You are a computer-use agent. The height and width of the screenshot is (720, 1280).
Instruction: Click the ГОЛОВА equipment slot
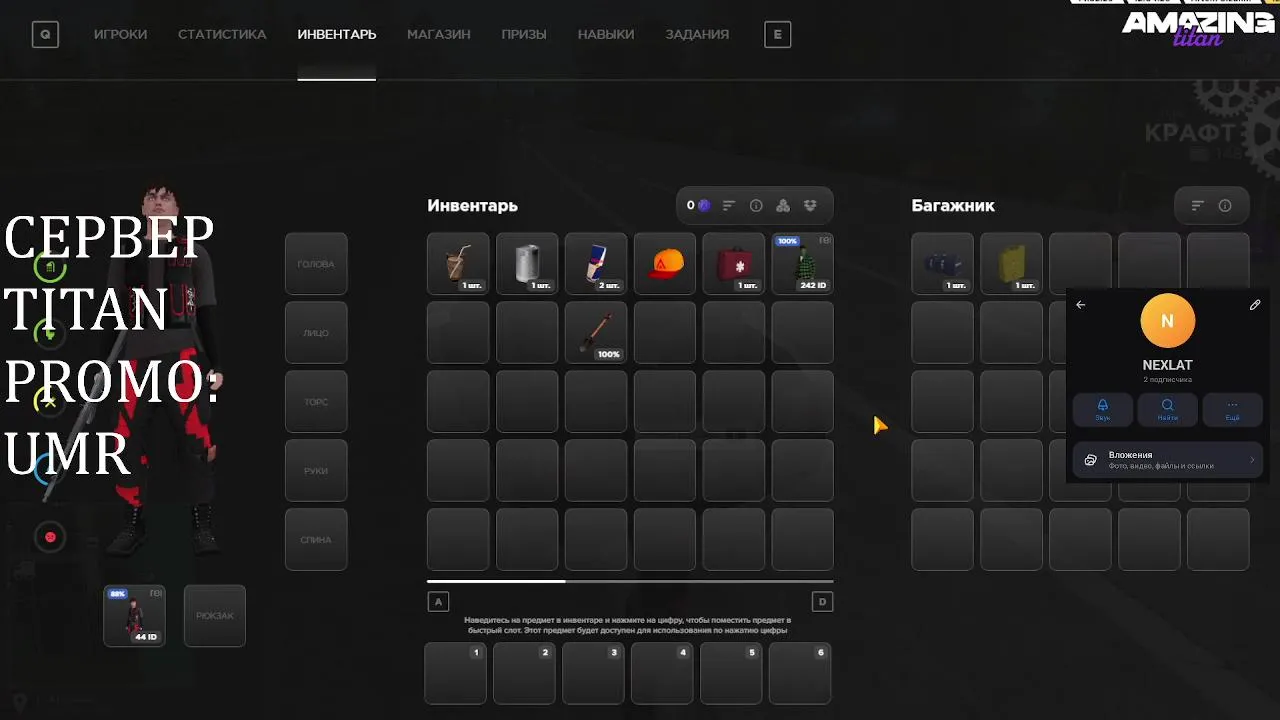point(316,264)
